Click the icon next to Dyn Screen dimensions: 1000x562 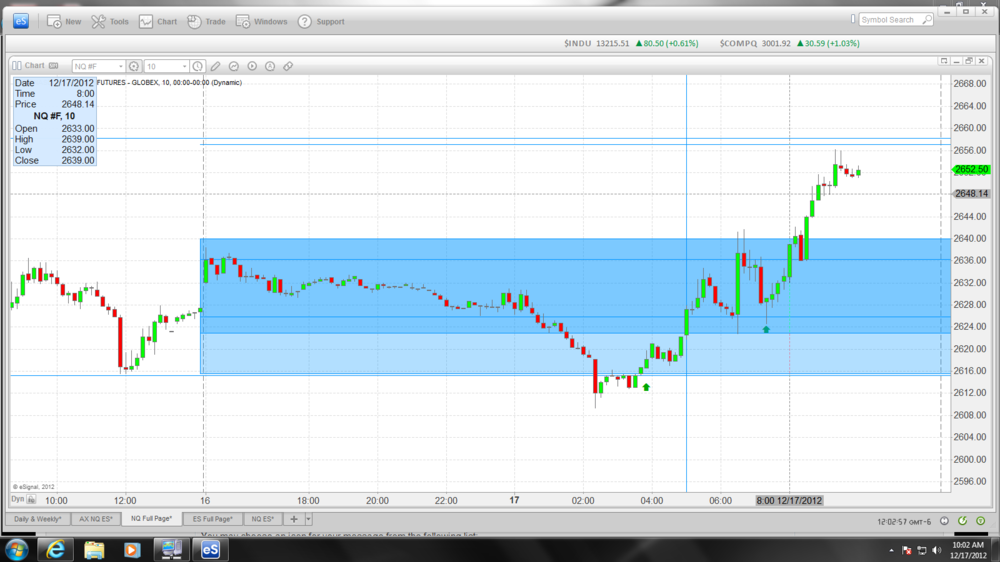(x=31, y=500)
